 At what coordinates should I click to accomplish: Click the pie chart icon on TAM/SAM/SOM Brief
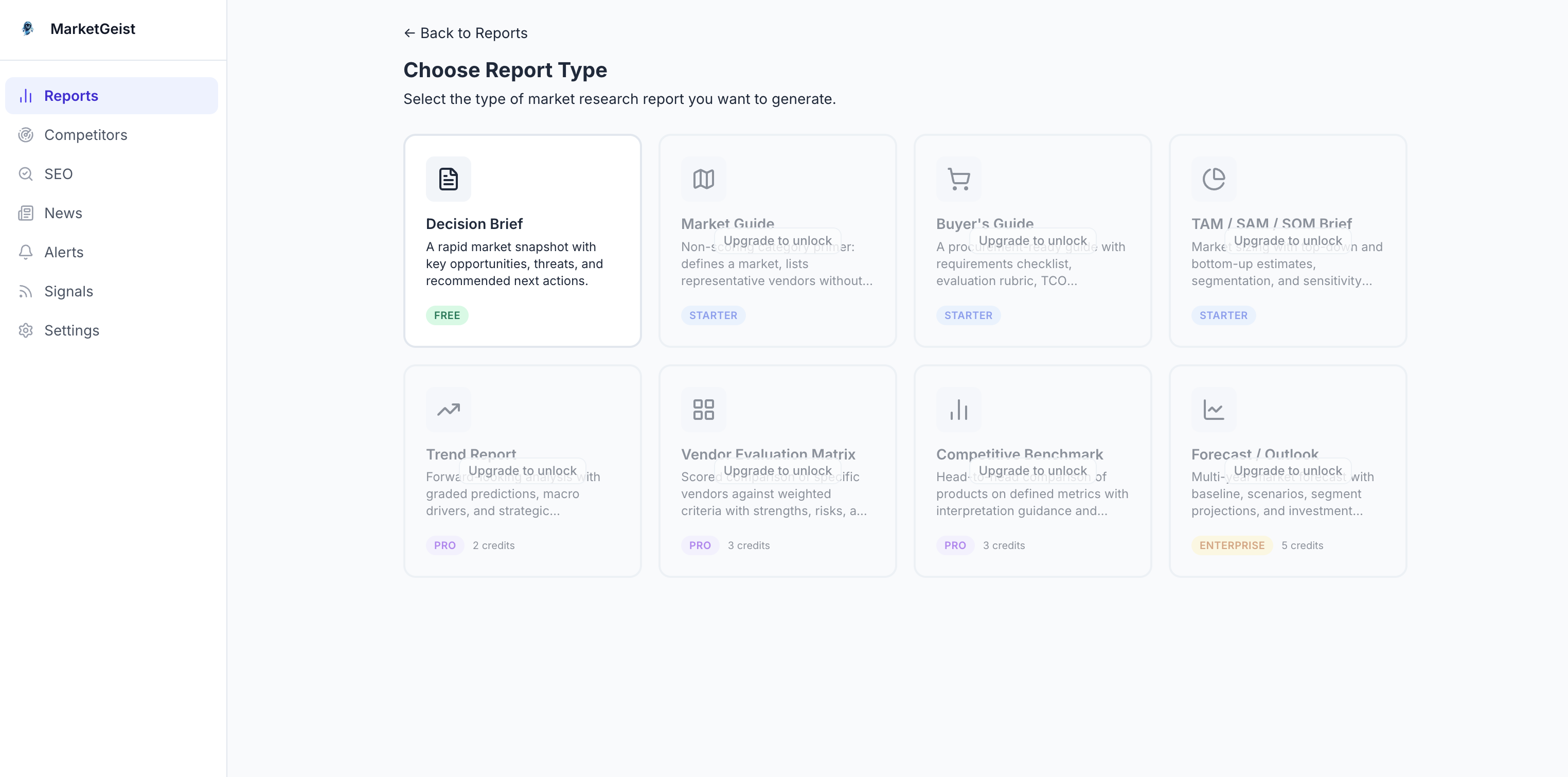tap(1214, 179)
